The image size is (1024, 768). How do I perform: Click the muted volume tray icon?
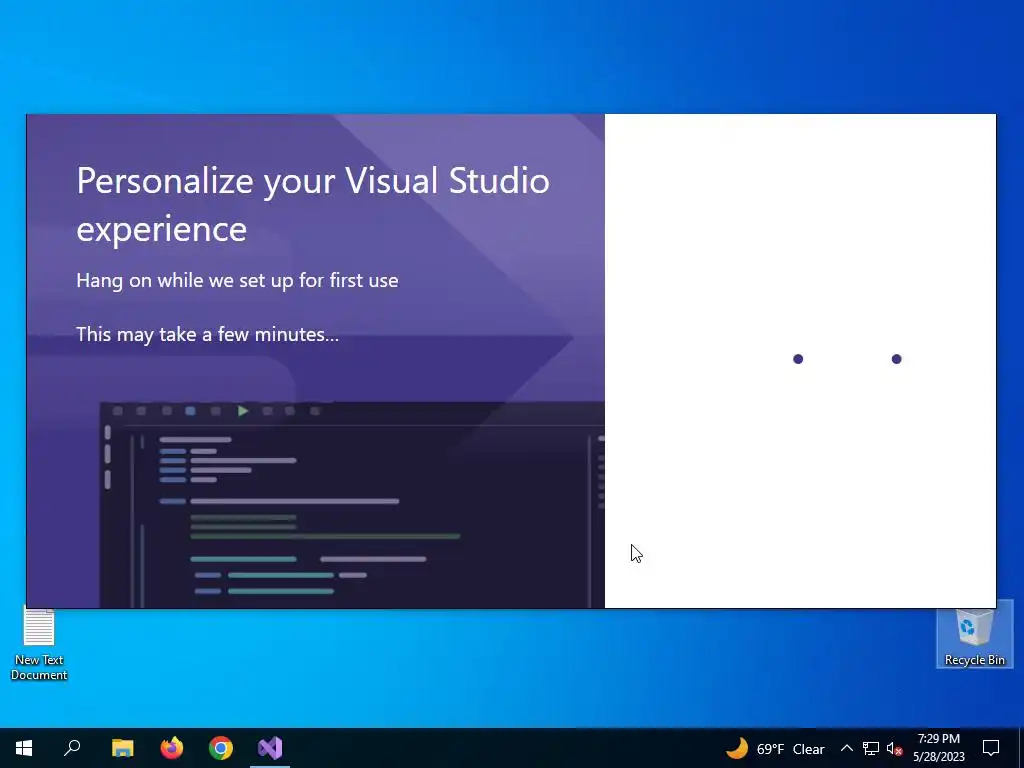894,748
